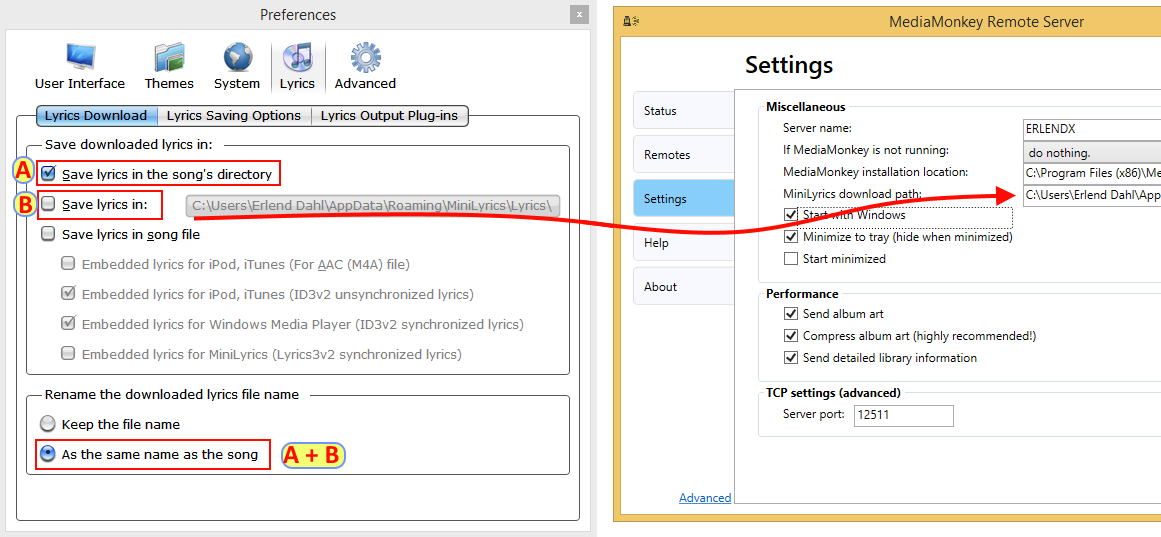Screen dimensions: 1161x537
Task: Switch to Lyrics Saving Options tab
Action: (x=233, y=116)
